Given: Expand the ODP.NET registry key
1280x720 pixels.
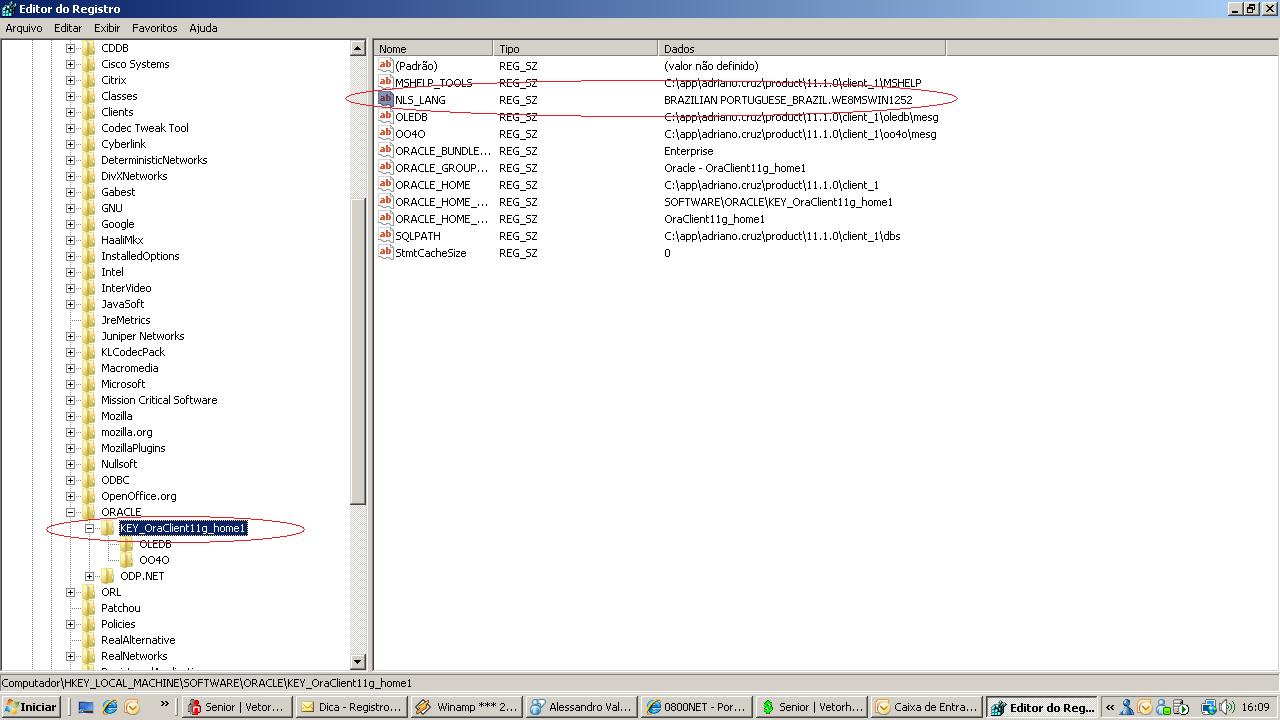Looking at the screenshot, I should 89,576.
